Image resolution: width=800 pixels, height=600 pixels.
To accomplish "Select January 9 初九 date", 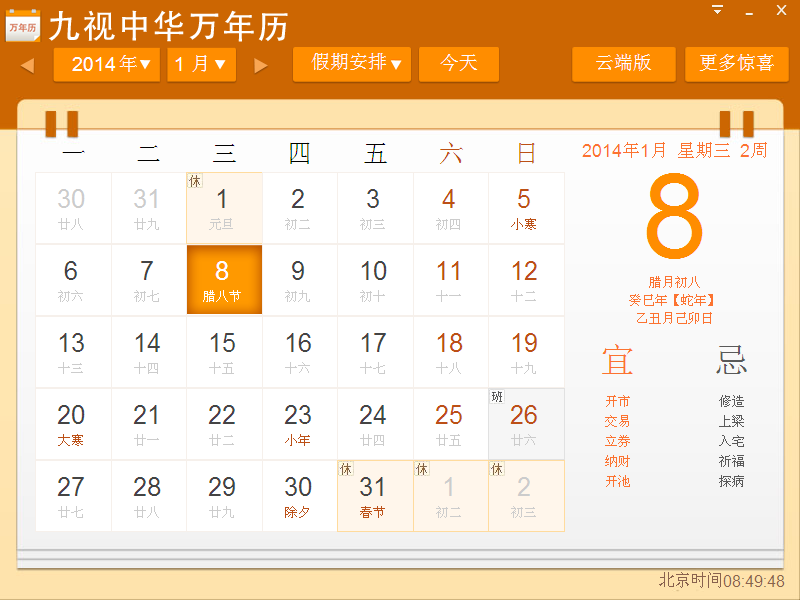I will click(300, 280).
